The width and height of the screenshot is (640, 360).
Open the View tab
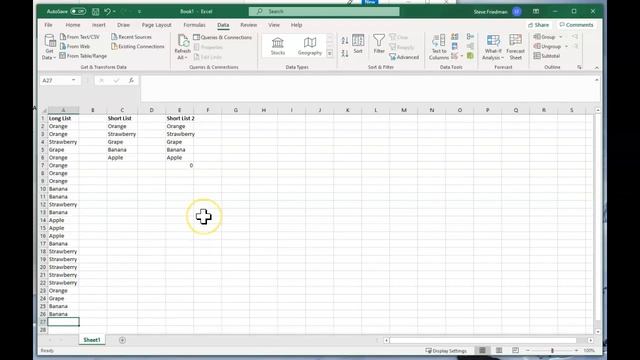[274, 25]
